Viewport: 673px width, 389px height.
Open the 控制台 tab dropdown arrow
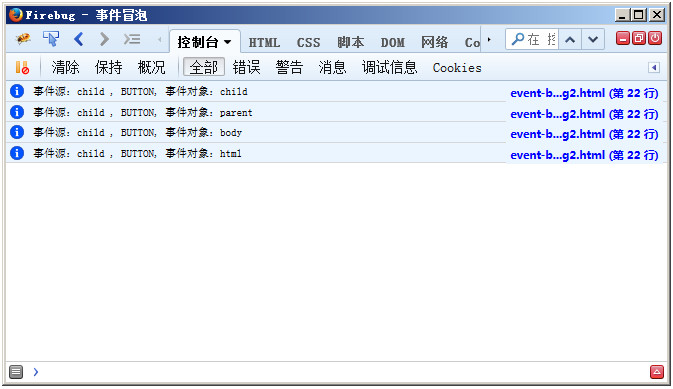[x=227, y=42]
